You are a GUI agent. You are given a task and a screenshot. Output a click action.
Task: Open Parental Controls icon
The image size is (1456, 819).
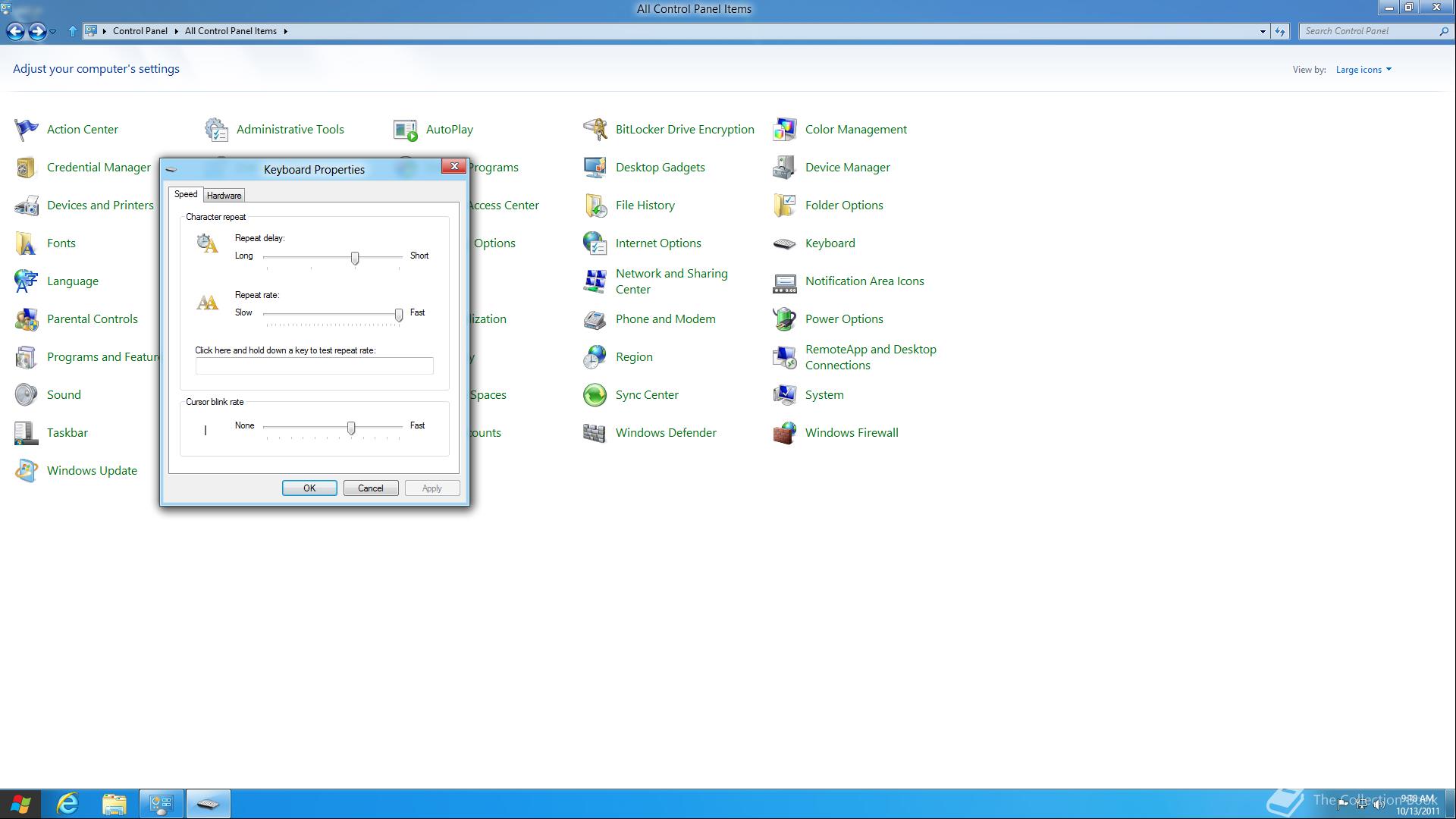click(x=27, y=319)
